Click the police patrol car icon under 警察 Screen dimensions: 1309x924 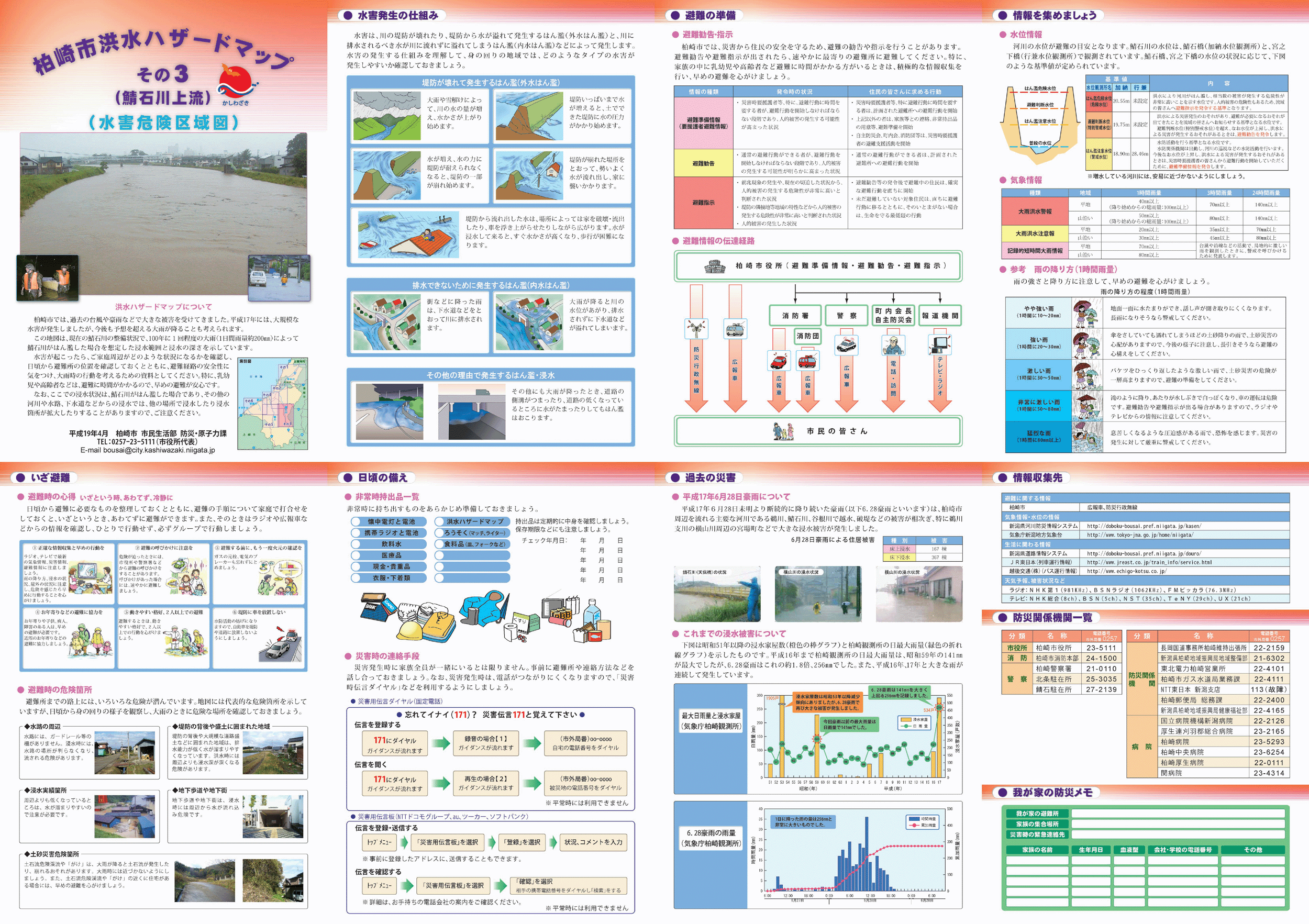pyautogui.click(x=847, y=344)
